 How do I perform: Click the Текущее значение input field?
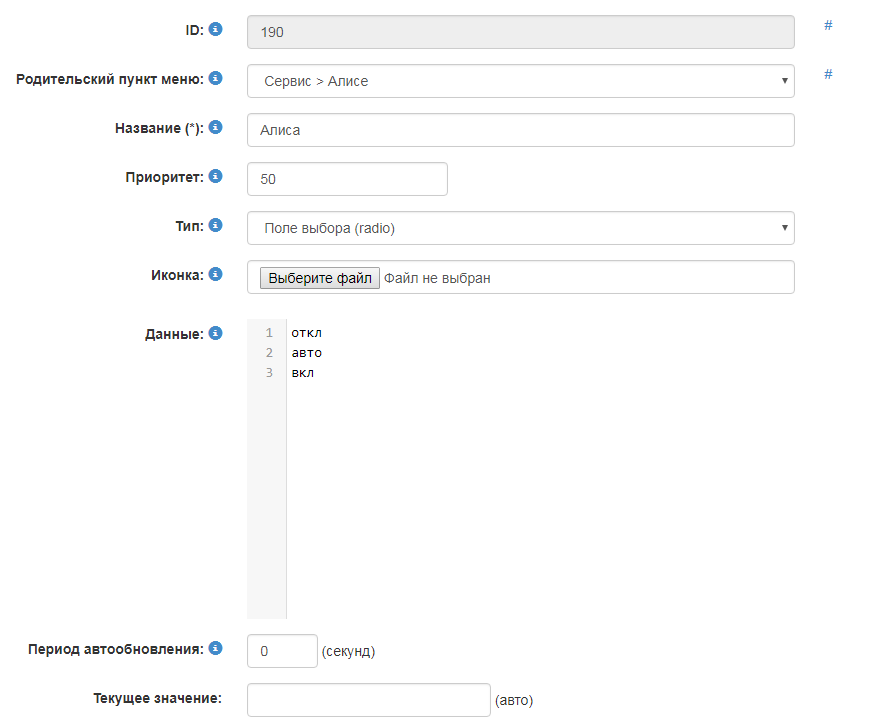[368, 700]
